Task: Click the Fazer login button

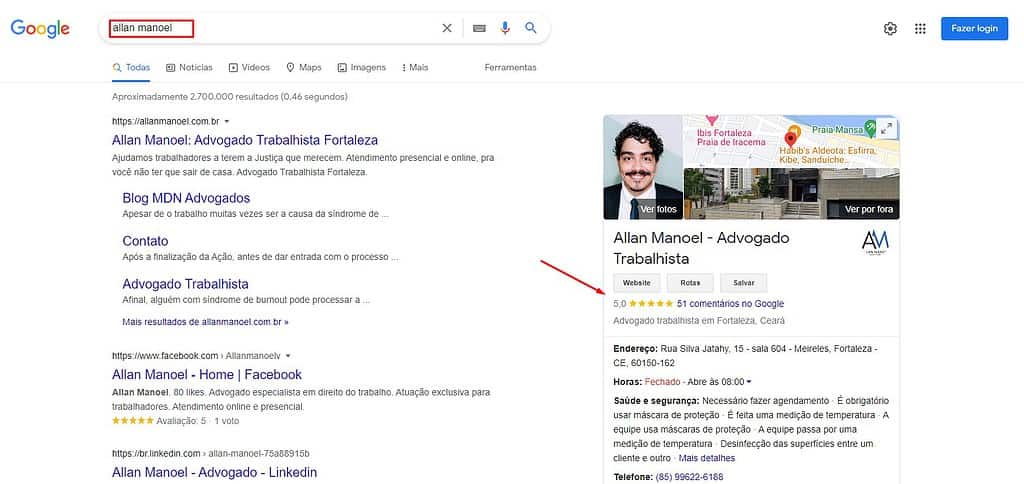Action: (x=974, y=28)
